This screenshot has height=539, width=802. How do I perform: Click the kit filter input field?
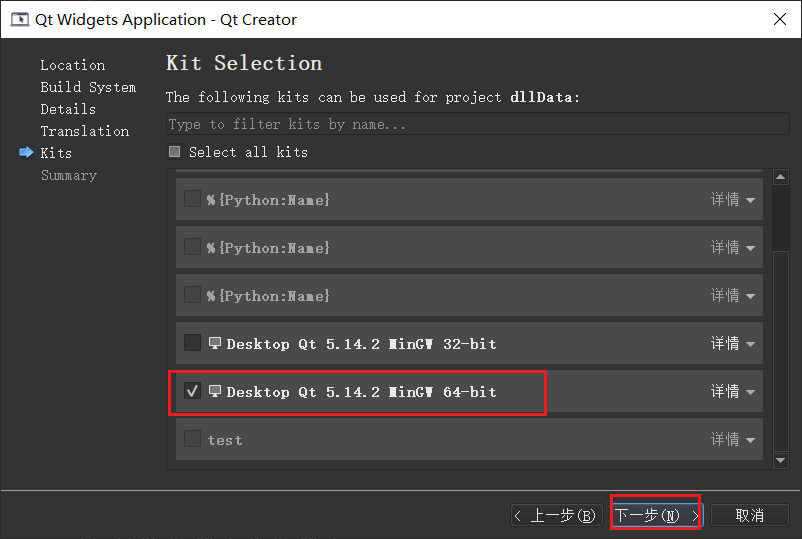(478, 124)
